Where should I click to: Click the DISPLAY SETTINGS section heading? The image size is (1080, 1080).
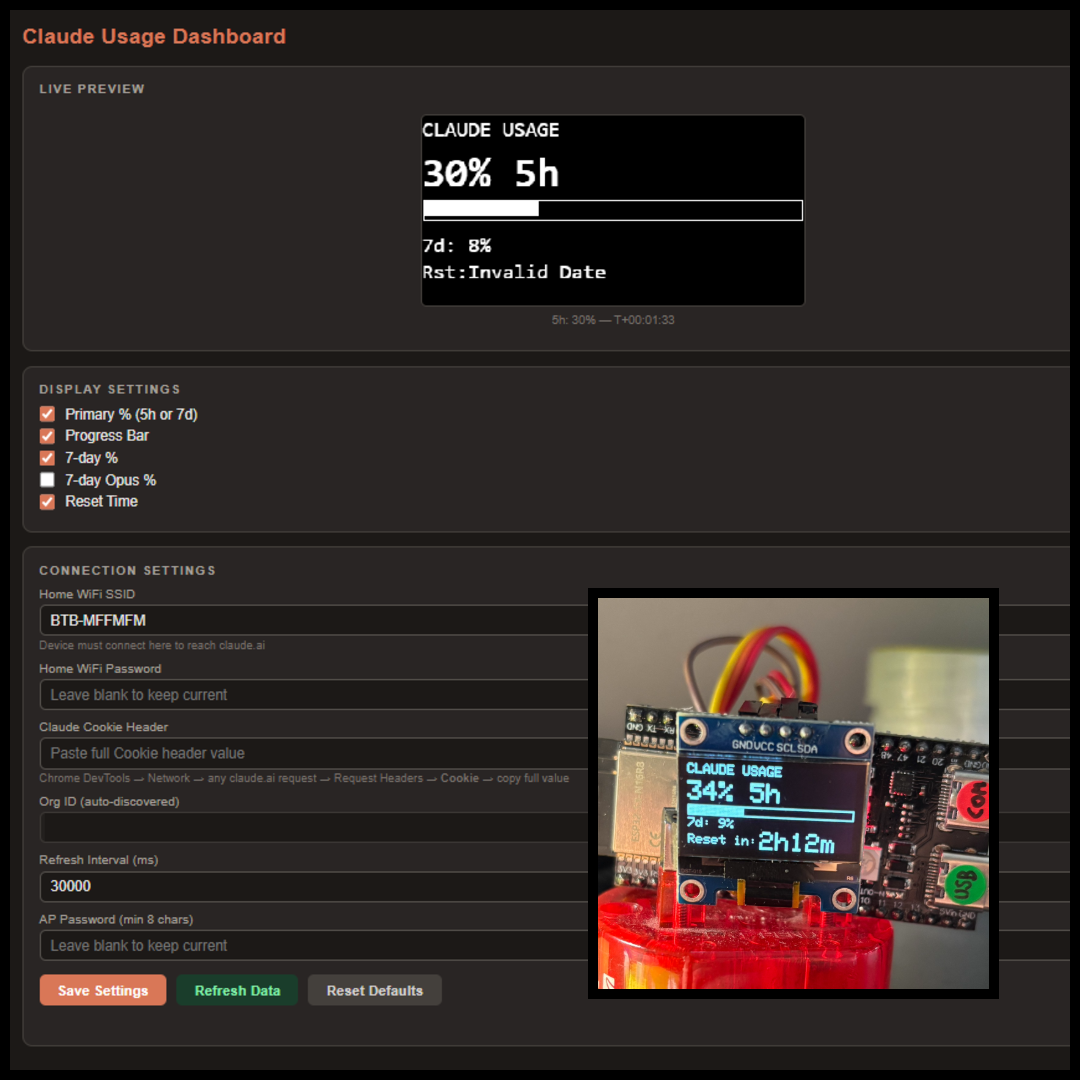110,389
